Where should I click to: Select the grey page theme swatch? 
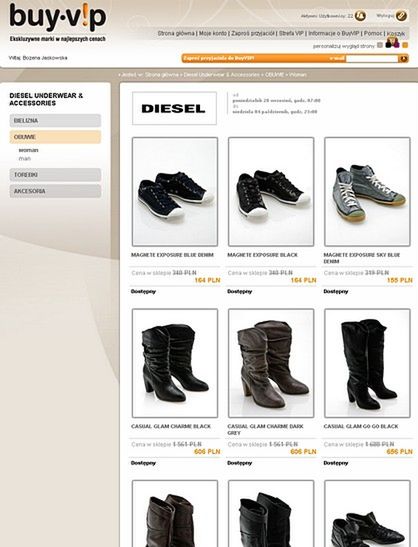tap(380, 45)
